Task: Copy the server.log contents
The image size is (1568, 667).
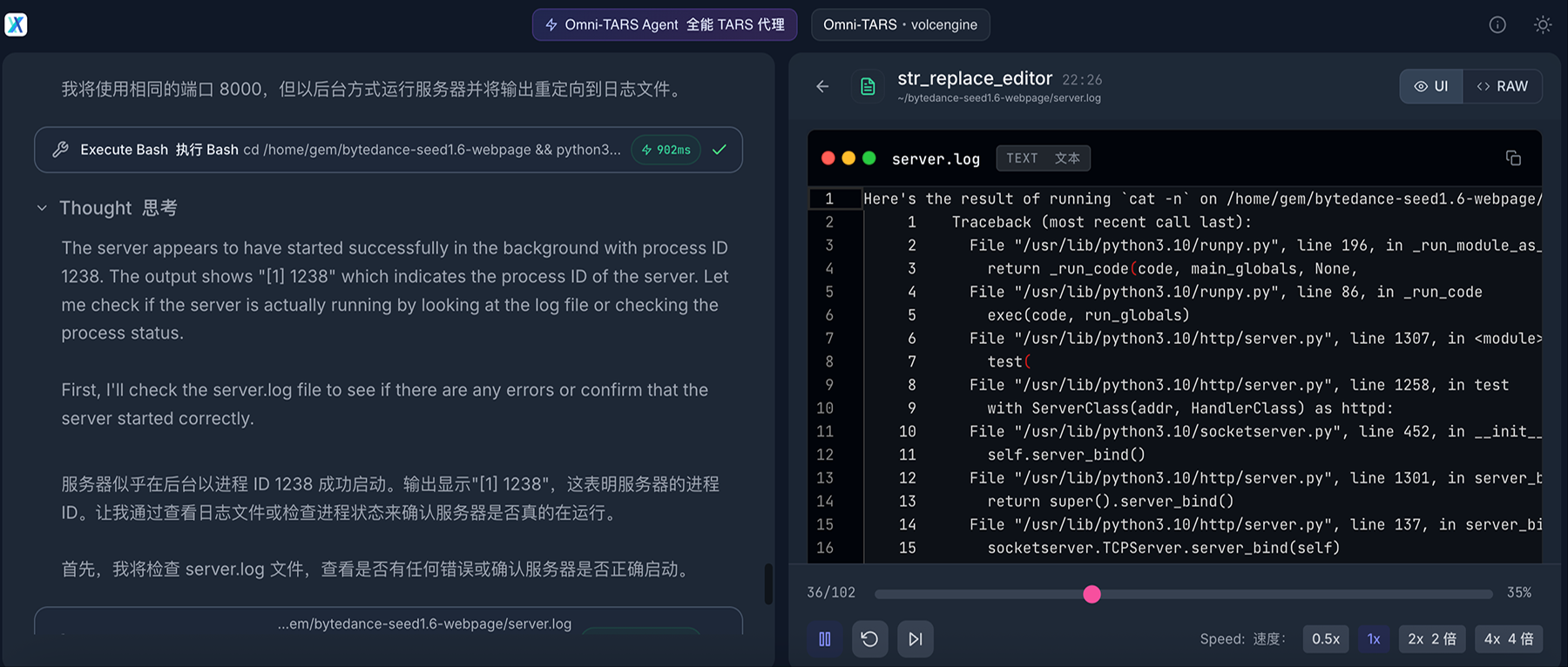Action: pos(1513,158)
